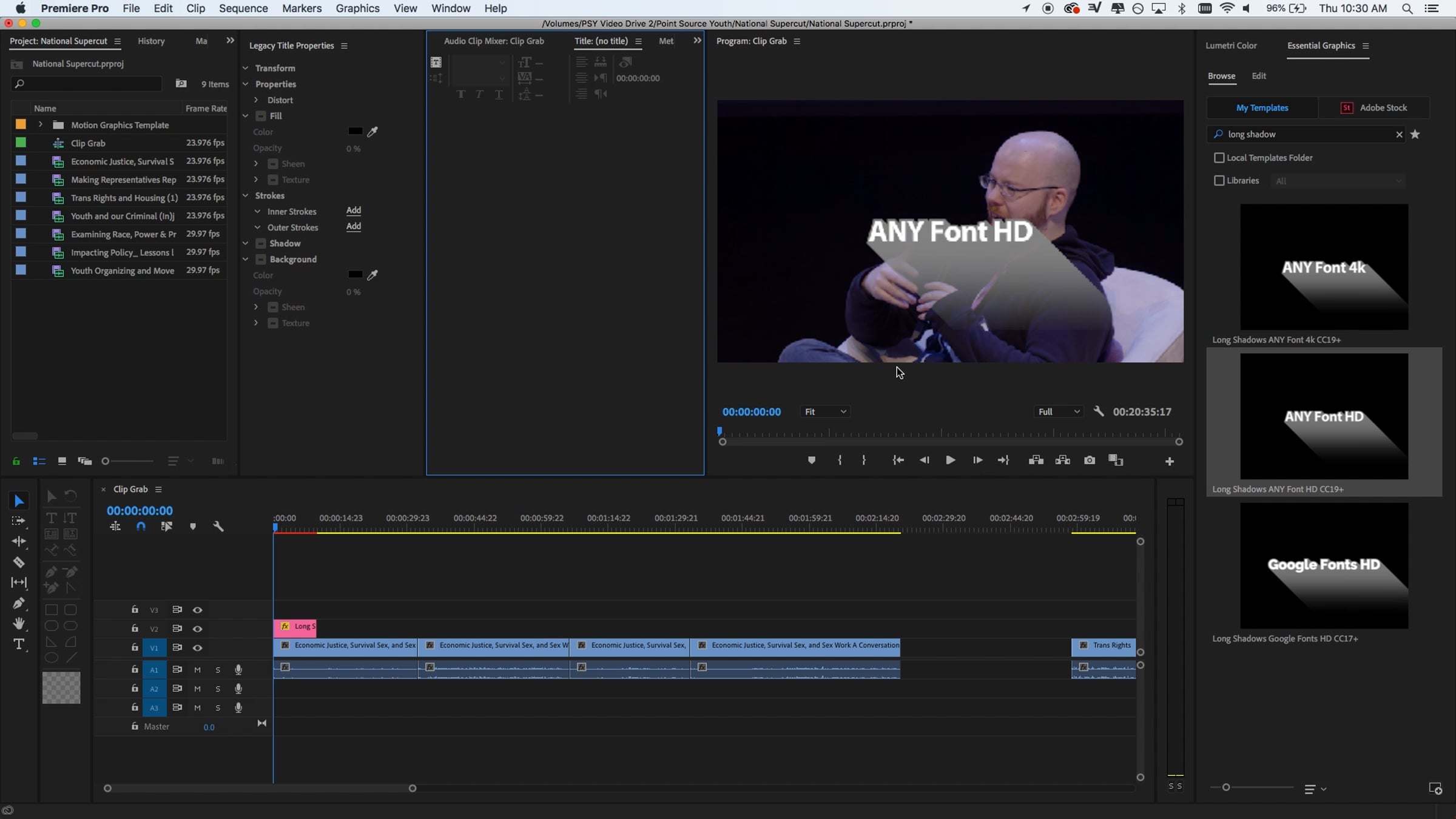Toggle Snap magnet icon in timeline
This screenshot has width=1456, height=819.
[141, 527]
